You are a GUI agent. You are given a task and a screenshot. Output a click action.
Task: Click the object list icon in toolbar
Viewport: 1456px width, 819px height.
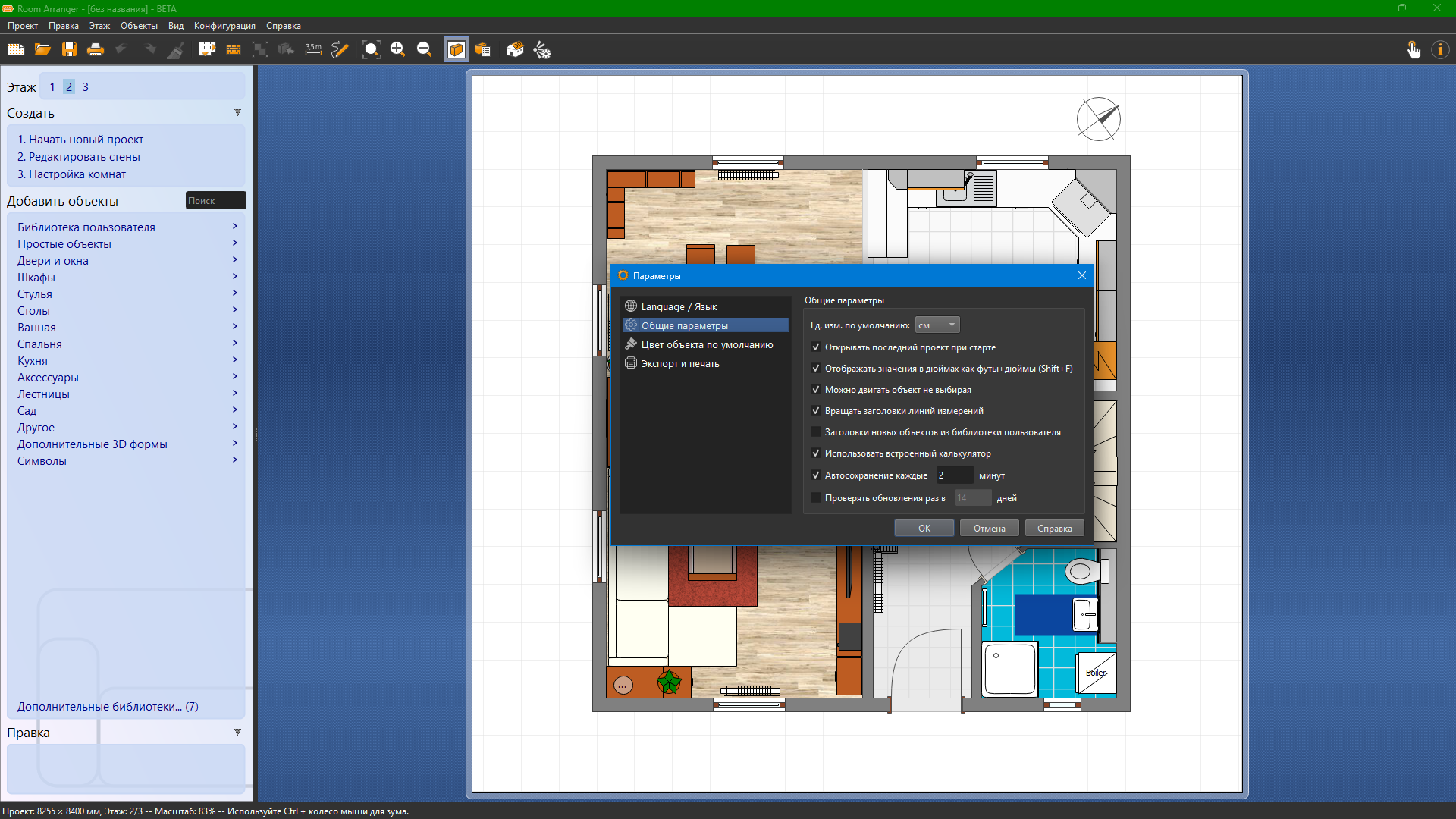pos(483,50)
